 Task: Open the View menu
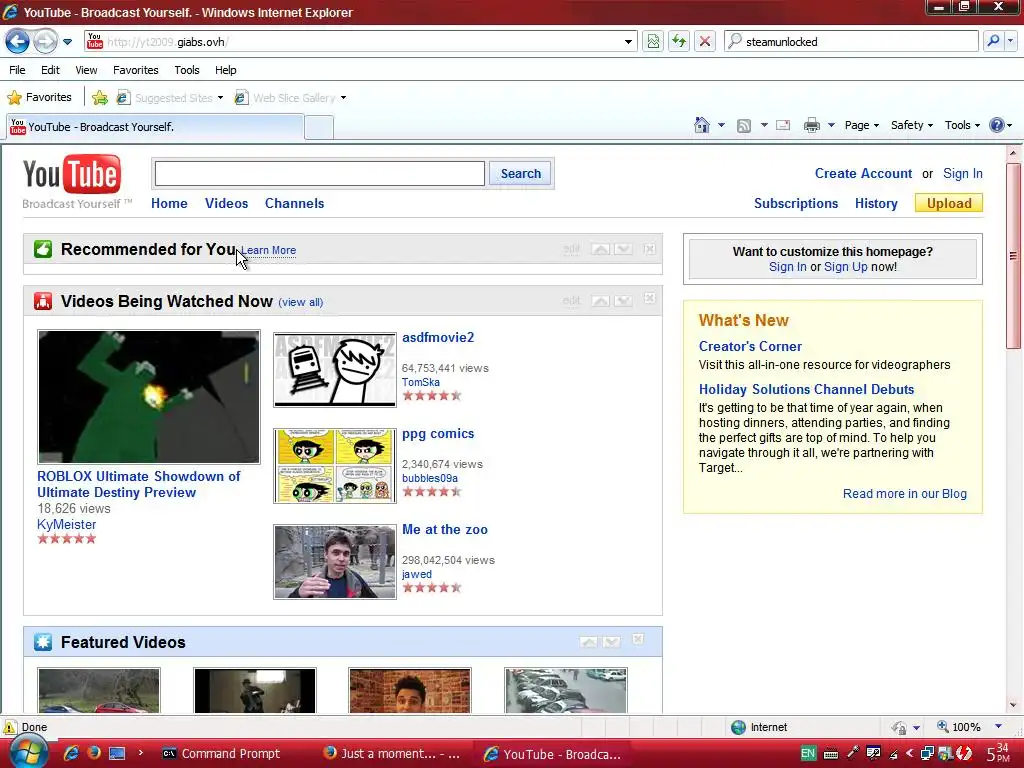86,70
